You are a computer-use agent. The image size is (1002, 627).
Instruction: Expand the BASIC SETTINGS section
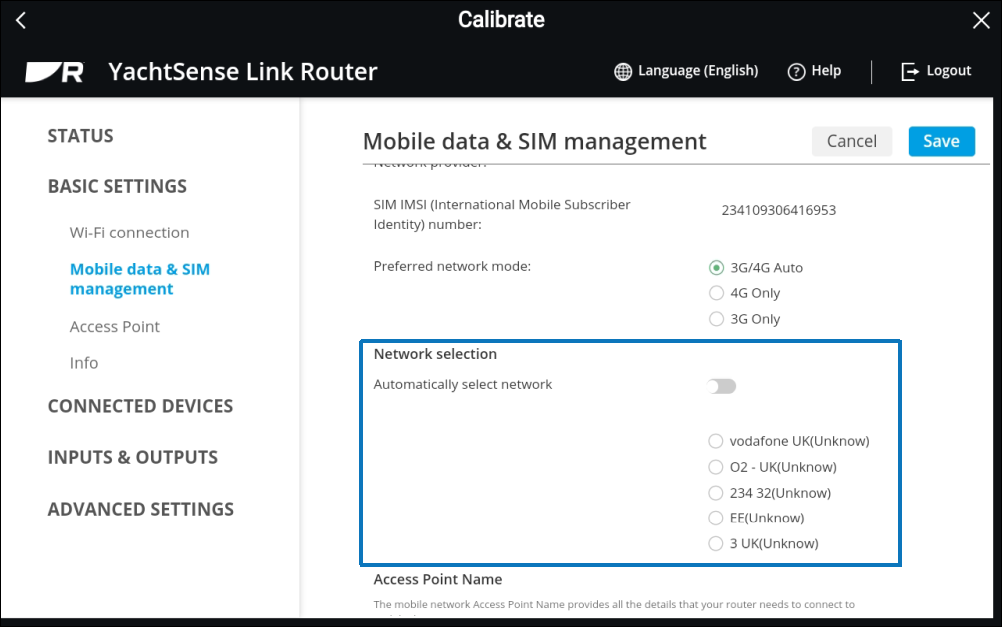coord(118,186)
